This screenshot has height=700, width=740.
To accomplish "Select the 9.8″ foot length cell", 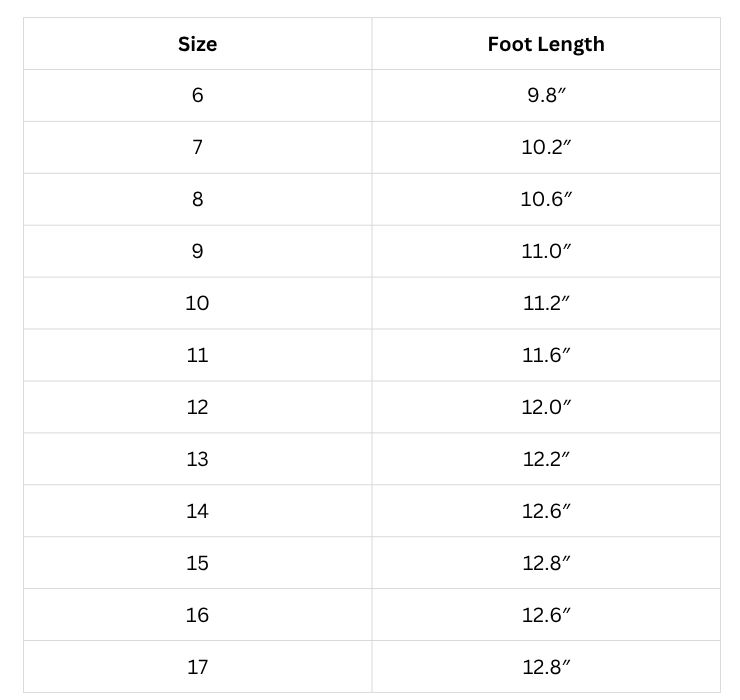I will pyautogui.click(x=546, y=95).
